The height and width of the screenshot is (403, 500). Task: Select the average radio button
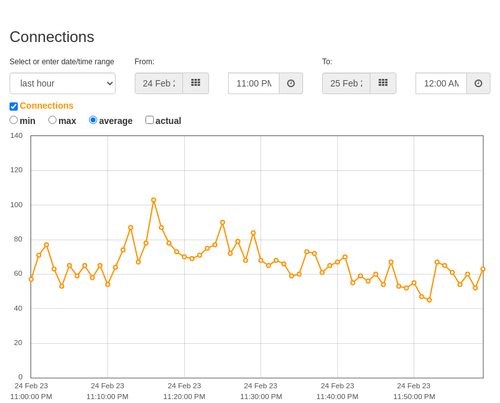(x=93, y=120)
